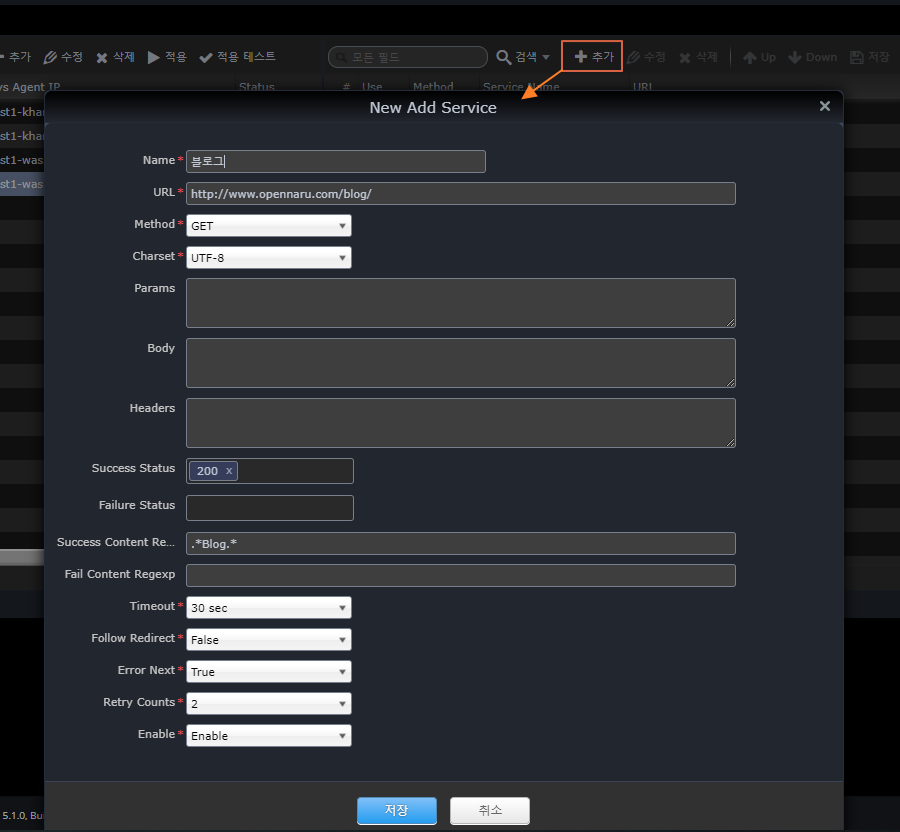Open the Enable dropdown at the form's bottom
This screenshot has height=832, width=900.
point(268,736)
